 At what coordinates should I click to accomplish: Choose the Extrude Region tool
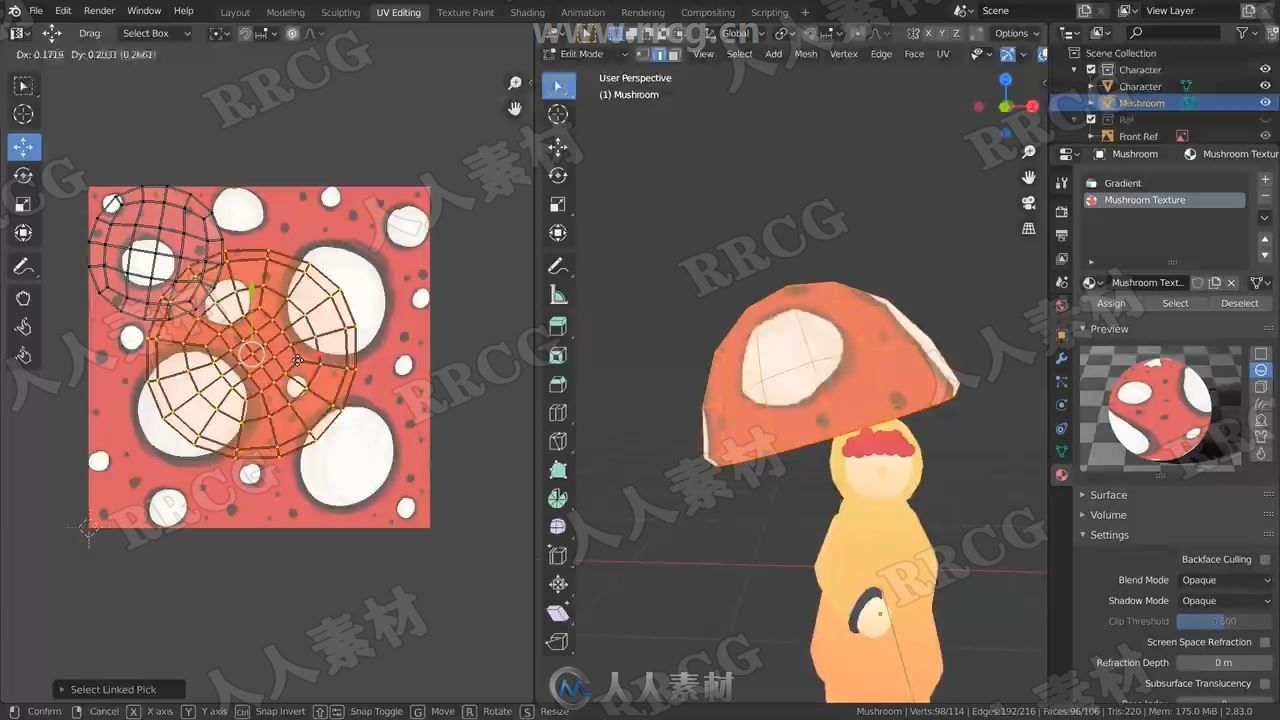(558, 326)
